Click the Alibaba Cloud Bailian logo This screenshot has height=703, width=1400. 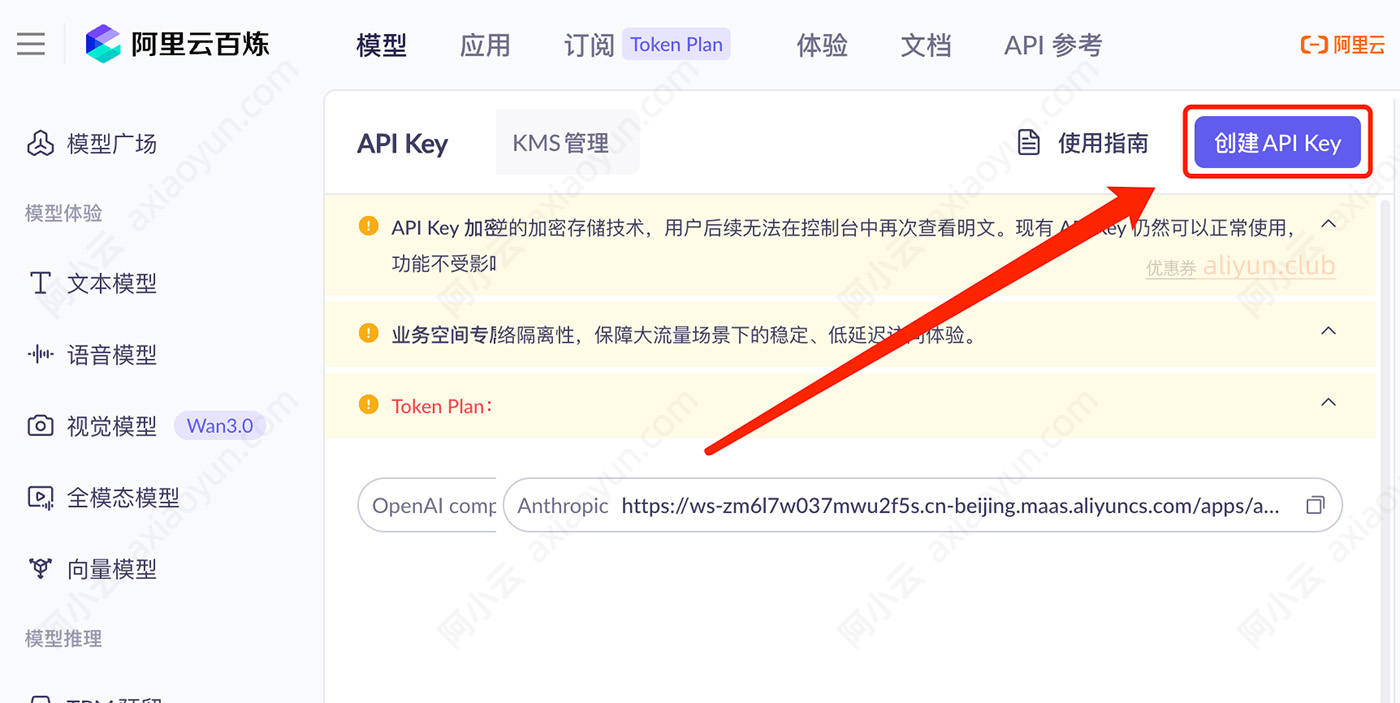point(177,44)
